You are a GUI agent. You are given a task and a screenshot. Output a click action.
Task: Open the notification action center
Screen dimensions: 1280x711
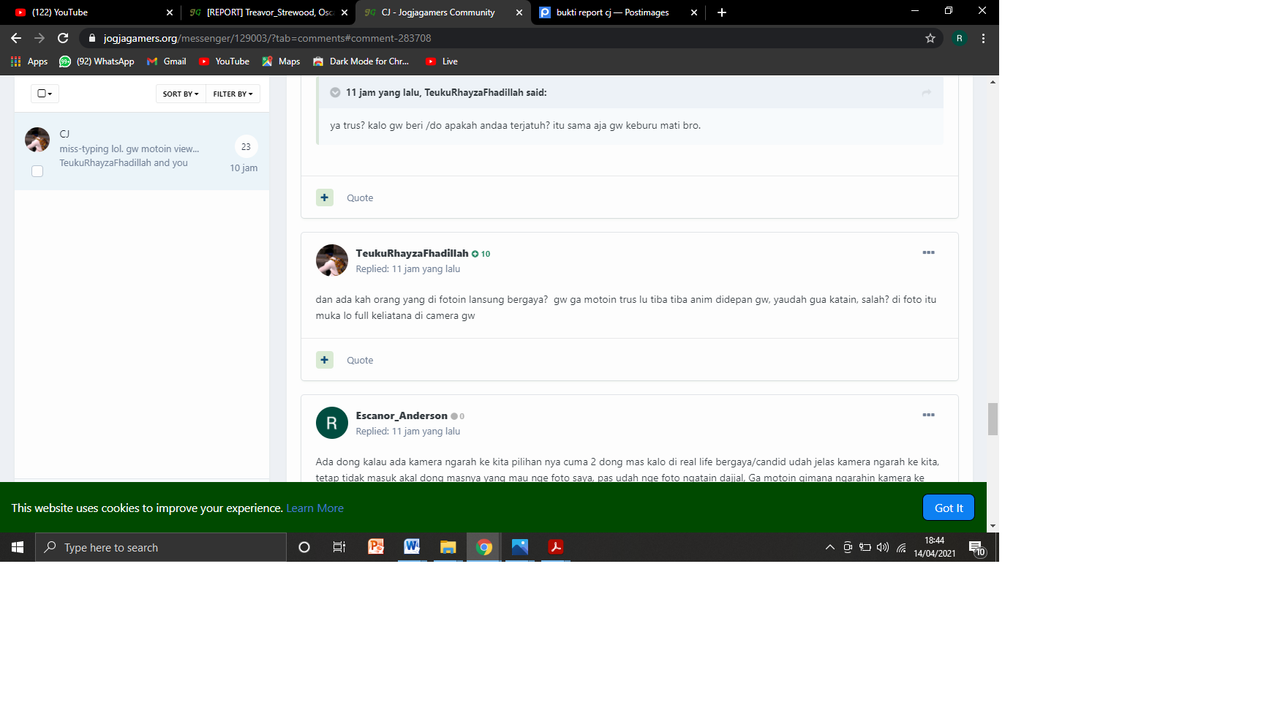(977, 547)
